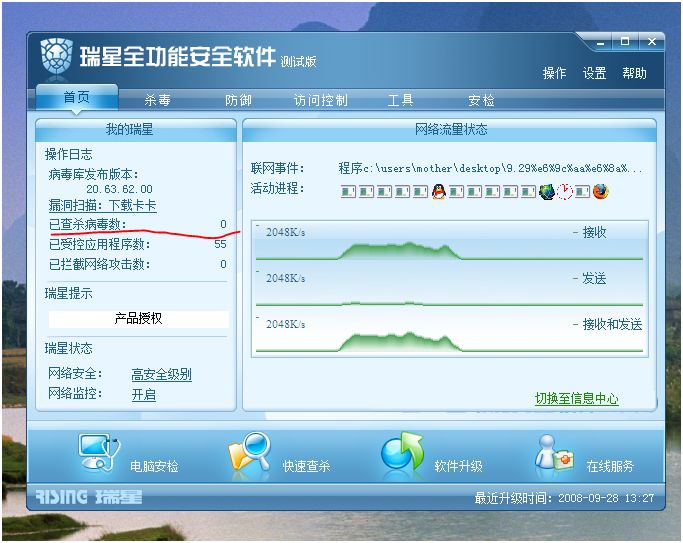Click the 高安全级别 security level link
The image size is (683, 543).
(162, 374)
